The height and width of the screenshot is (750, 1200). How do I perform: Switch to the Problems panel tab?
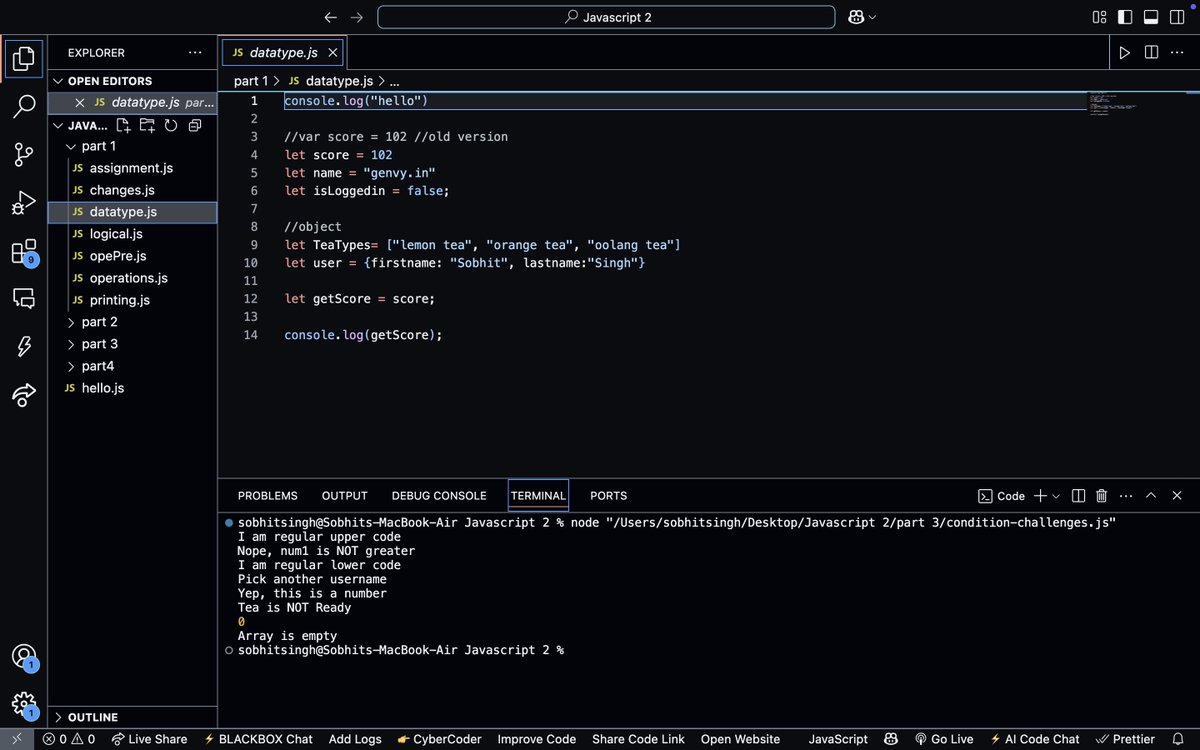267,495
